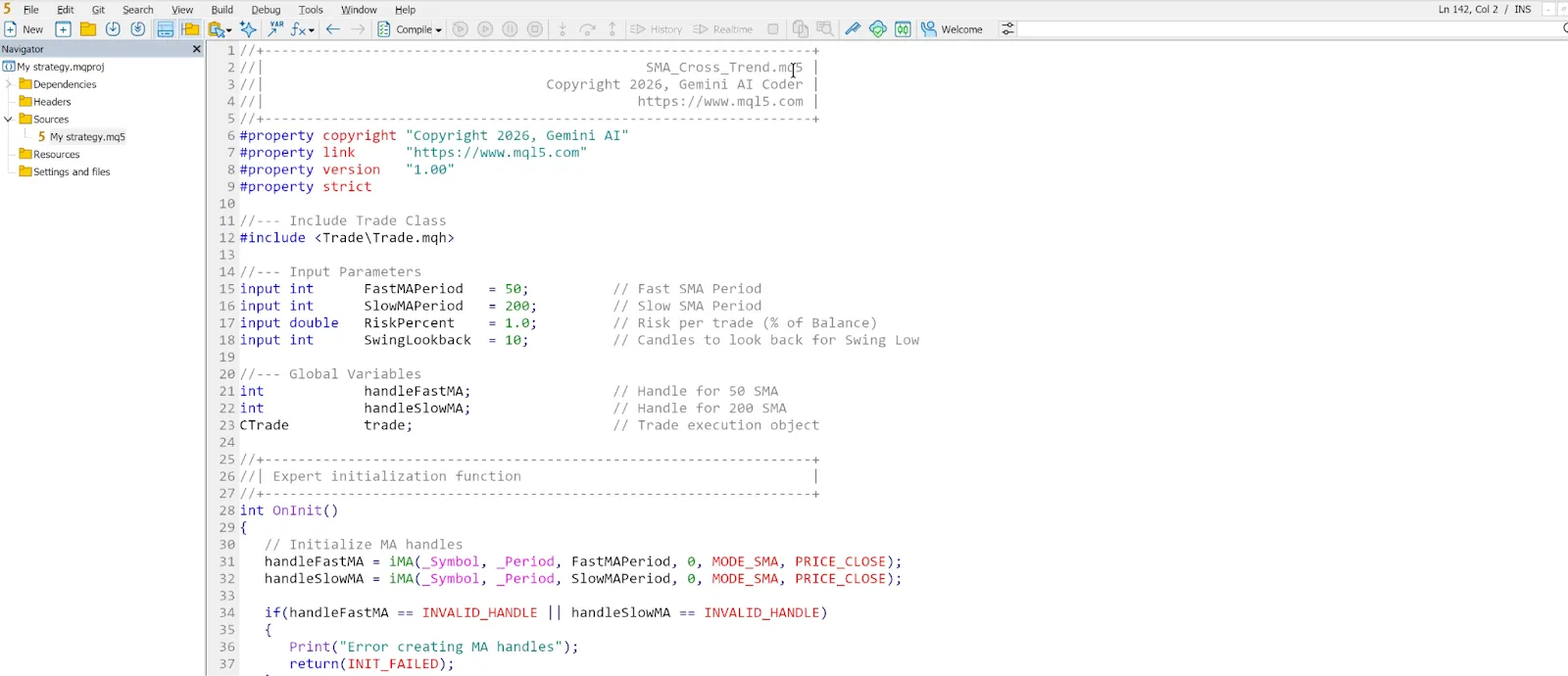Click the Welcome user account button
The image size is (1568, 676).
click(x=952, y=29)
